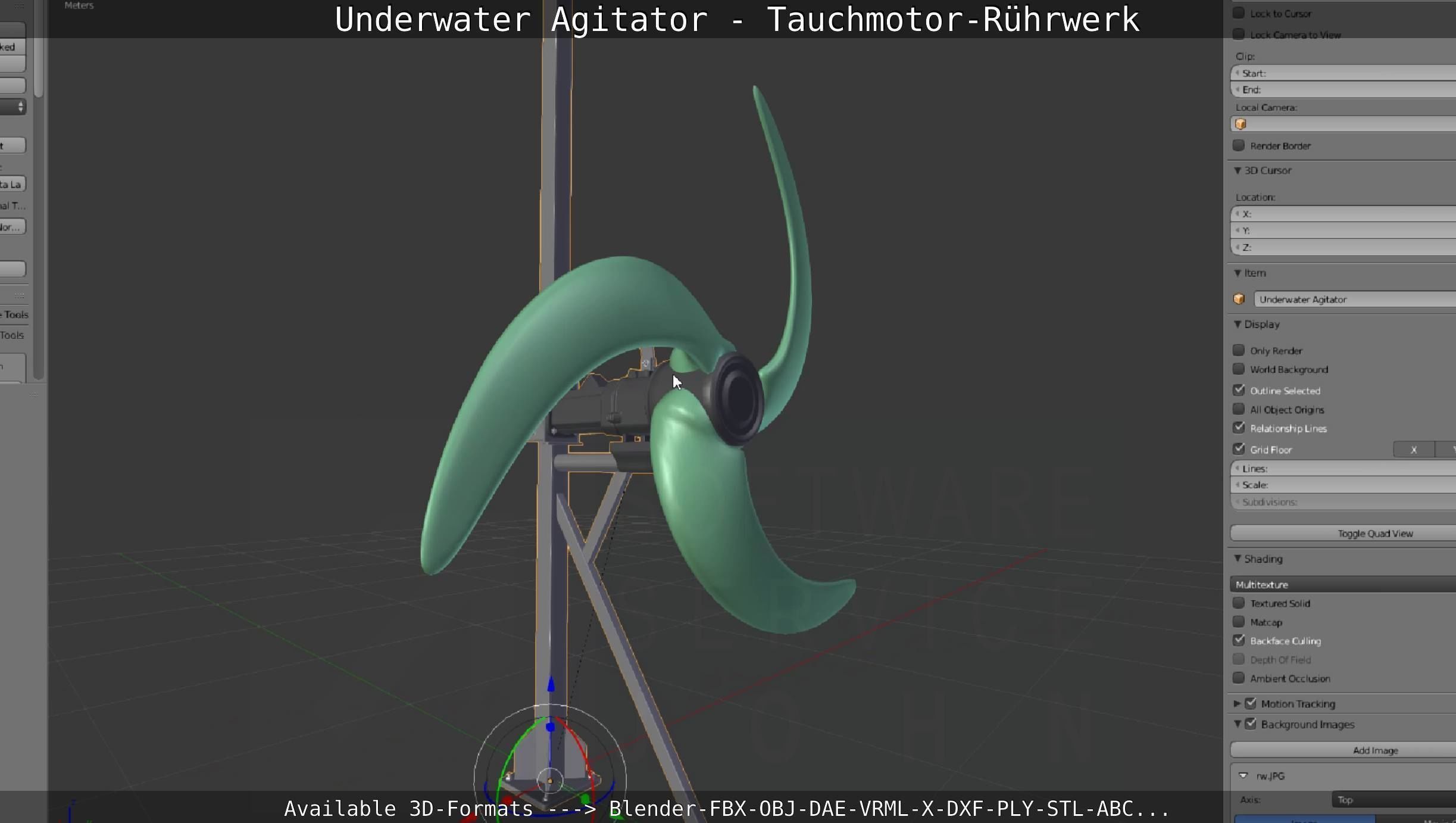Click the Local Camera cube icon
Screen dimensions: 1456x823
(1241, 124)
